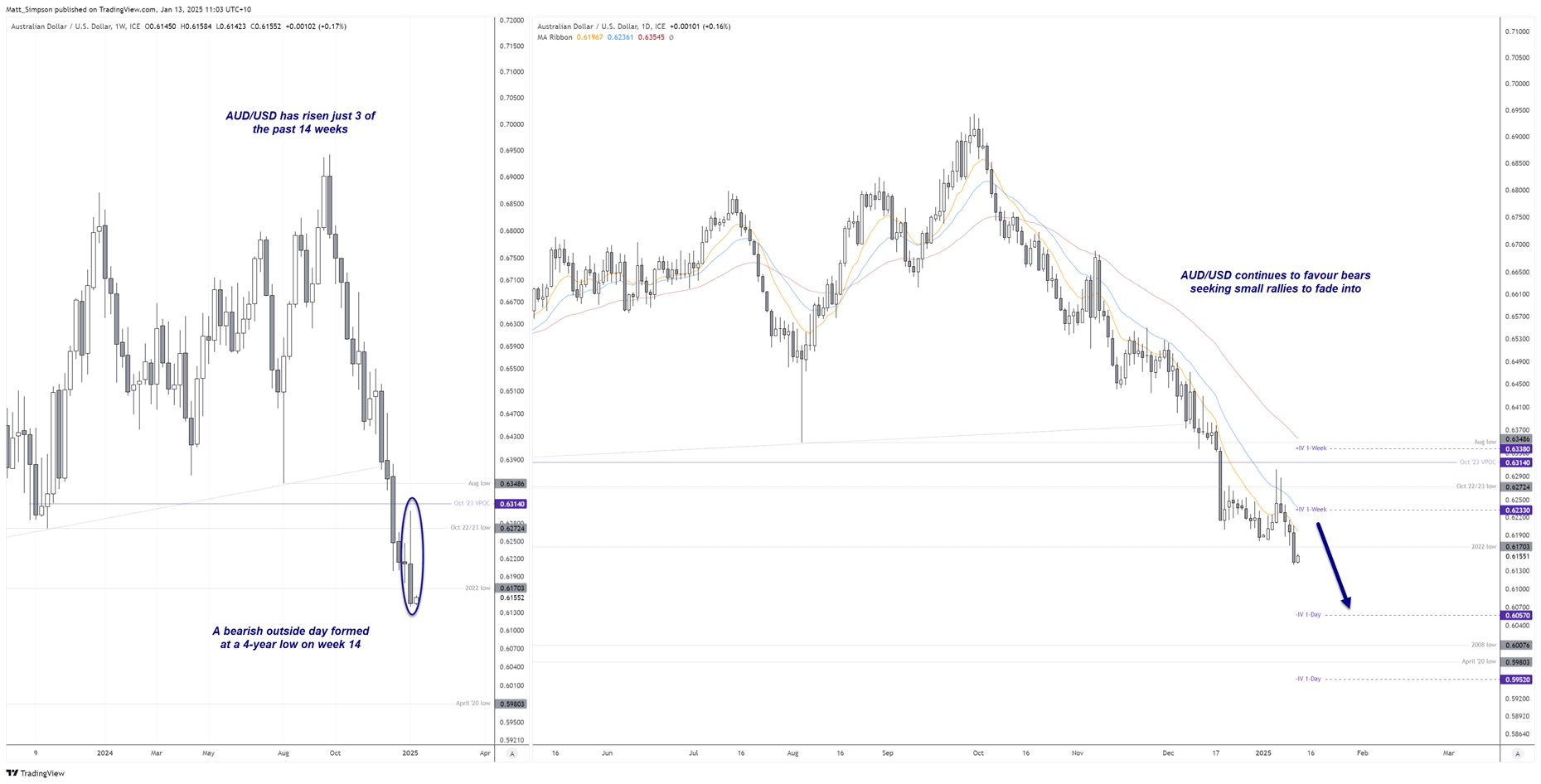Click 'Feb' on the daily chart time axis
The image size is (1541, 784).
pos(1362,753)
